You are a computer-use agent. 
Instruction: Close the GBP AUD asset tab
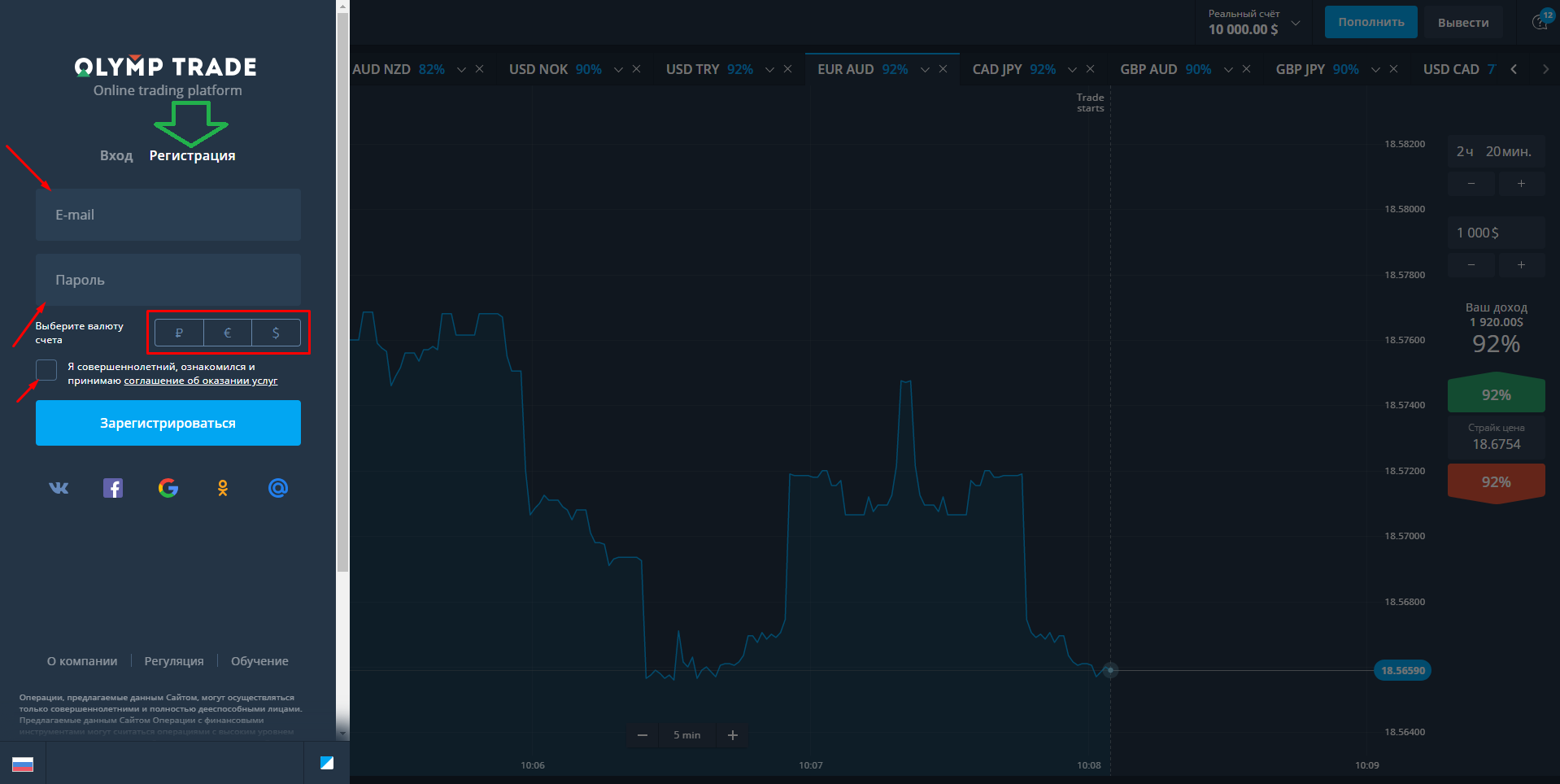tap(1247, 69)
